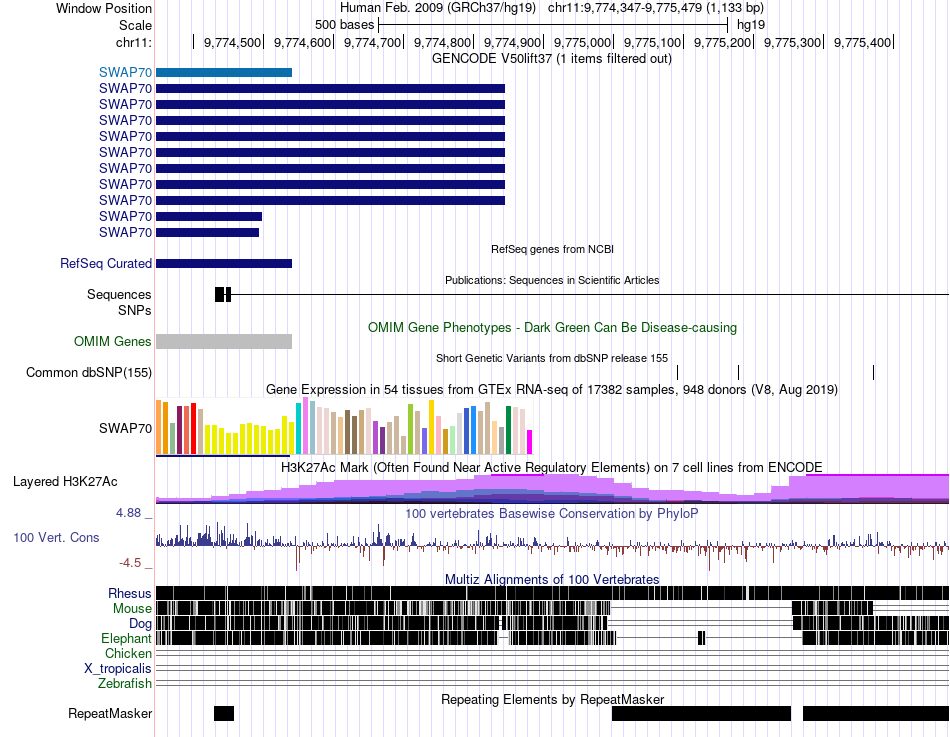This screenshot has height=737, width=950.
Task: Select the dbSNP tick nearest 9,775,100
Action: tap(677, 372)
